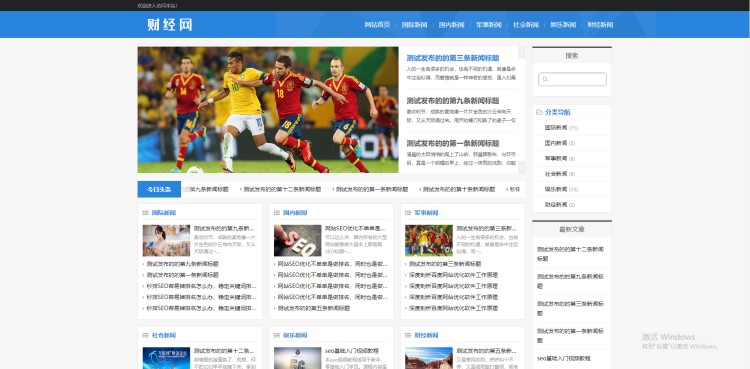Open the 网站SEO优化不单单是... title beside the SEO thumbnail
The width and height of the screenshot is (750, 369).
[x=355, y=229]
